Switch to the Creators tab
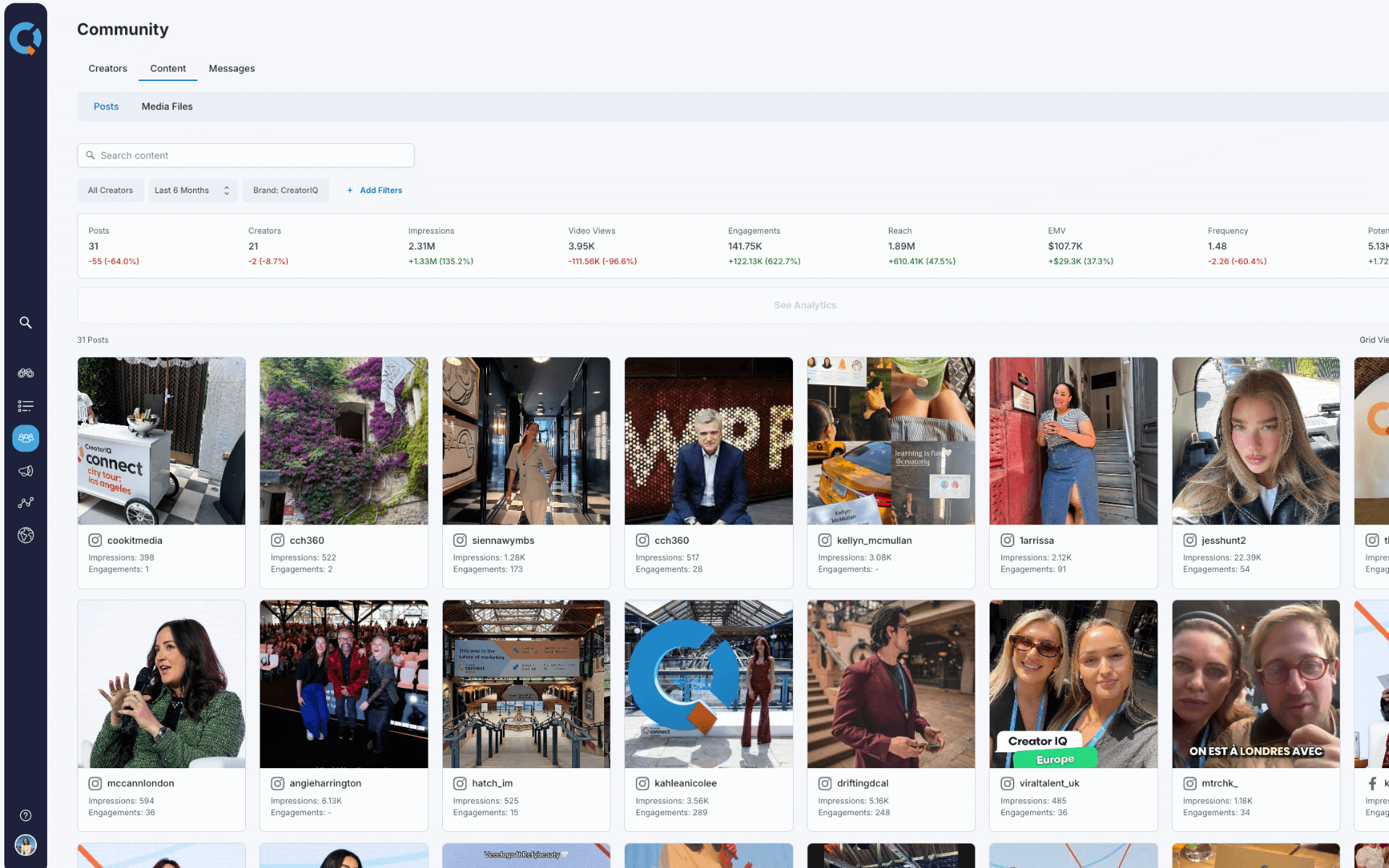The width and height of the screenshot is (1389, 868). pos(107,68)
